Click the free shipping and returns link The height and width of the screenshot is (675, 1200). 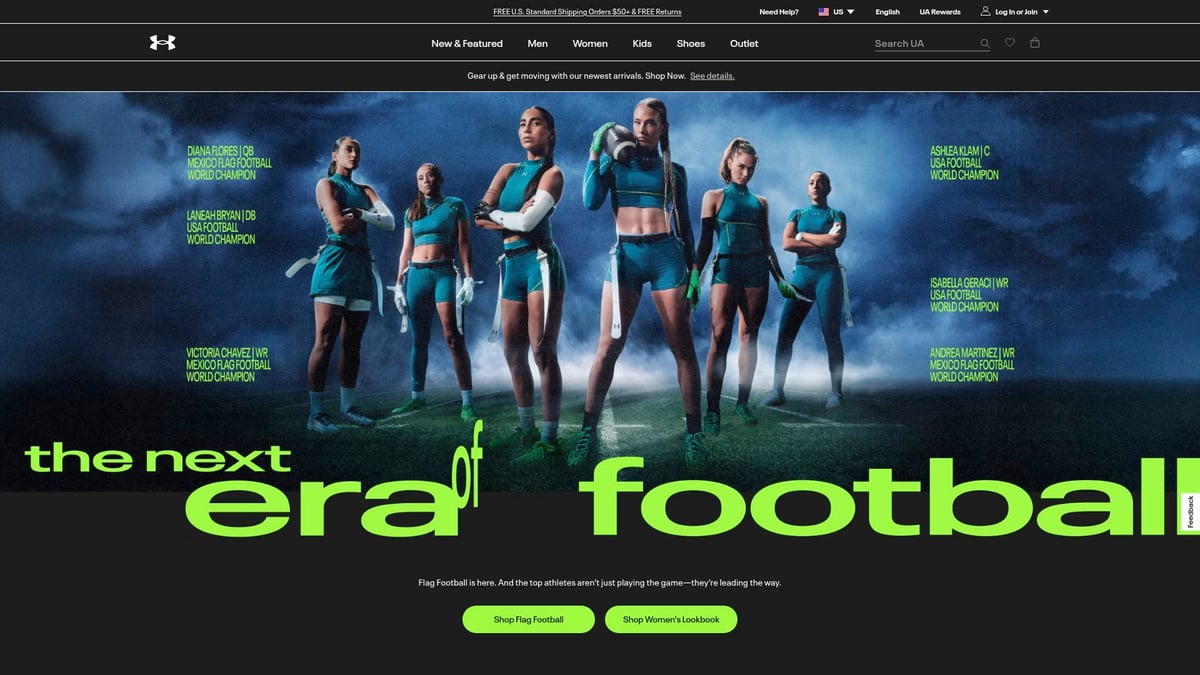pyautogui.click(x=587, y=12)
